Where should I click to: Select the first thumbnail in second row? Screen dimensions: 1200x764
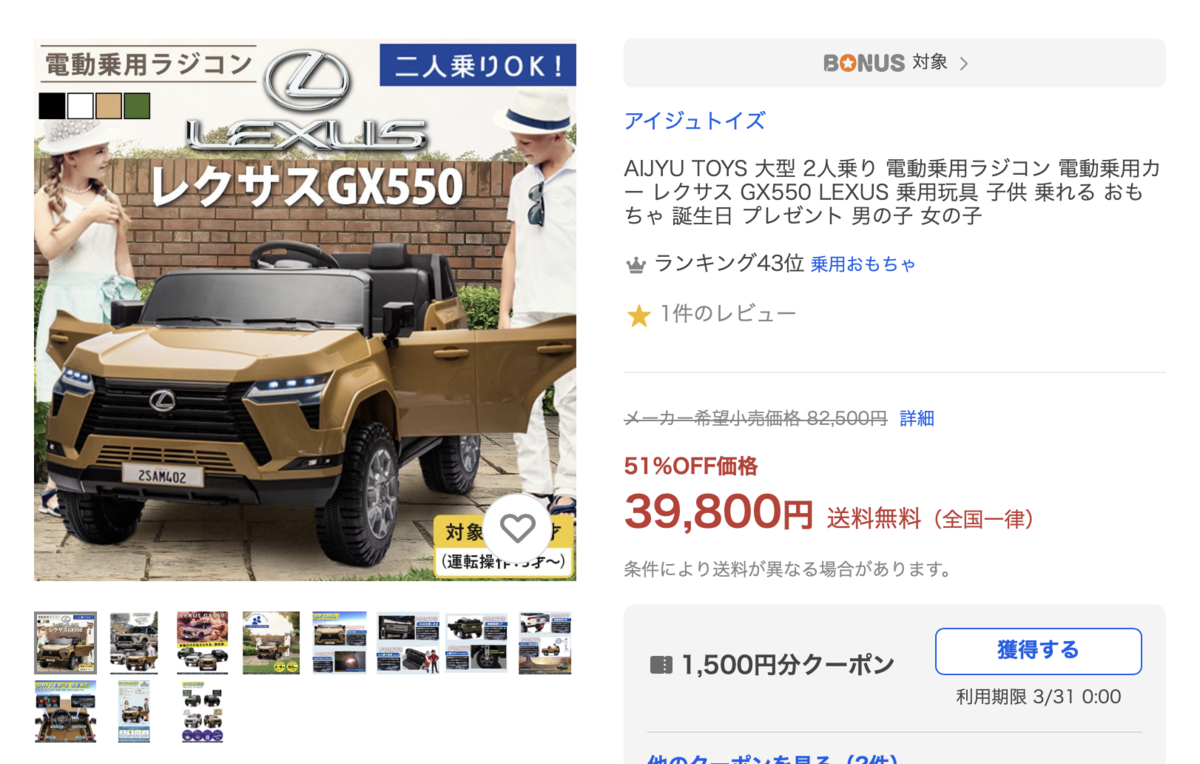(x=66, y=712)
